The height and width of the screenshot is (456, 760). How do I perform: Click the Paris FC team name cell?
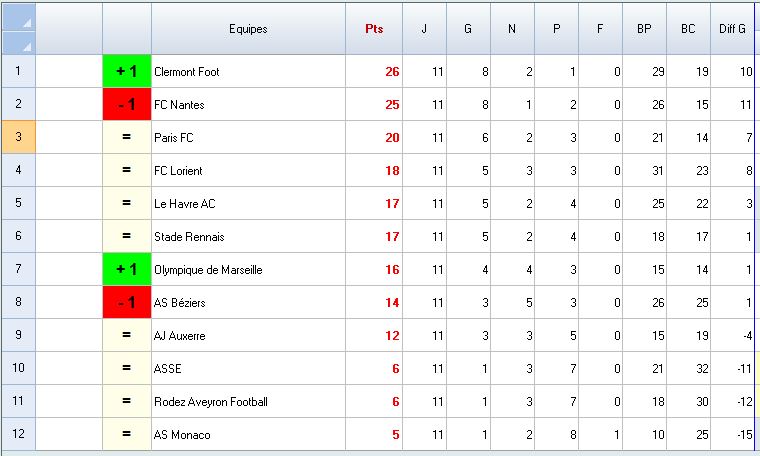click(248, 138)
